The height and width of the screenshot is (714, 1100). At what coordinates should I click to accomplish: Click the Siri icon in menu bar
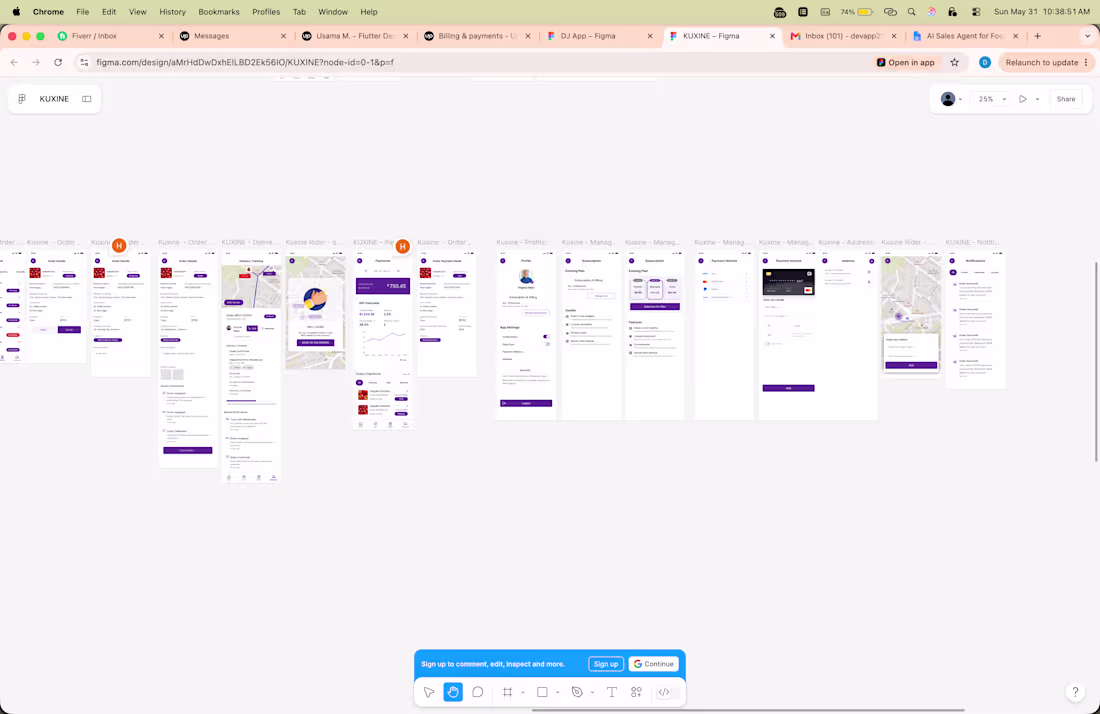coord(932,12)
